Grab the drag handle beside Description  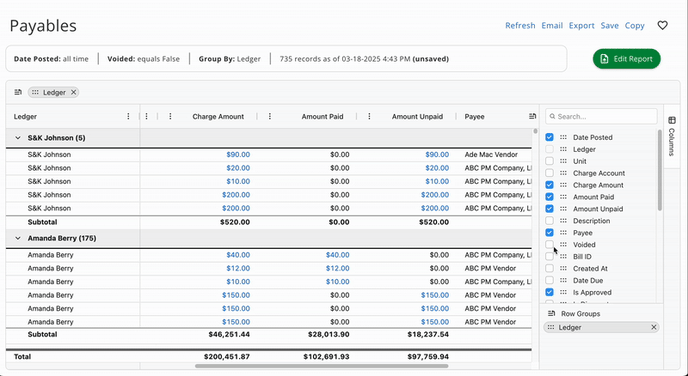tap(563, 221)
